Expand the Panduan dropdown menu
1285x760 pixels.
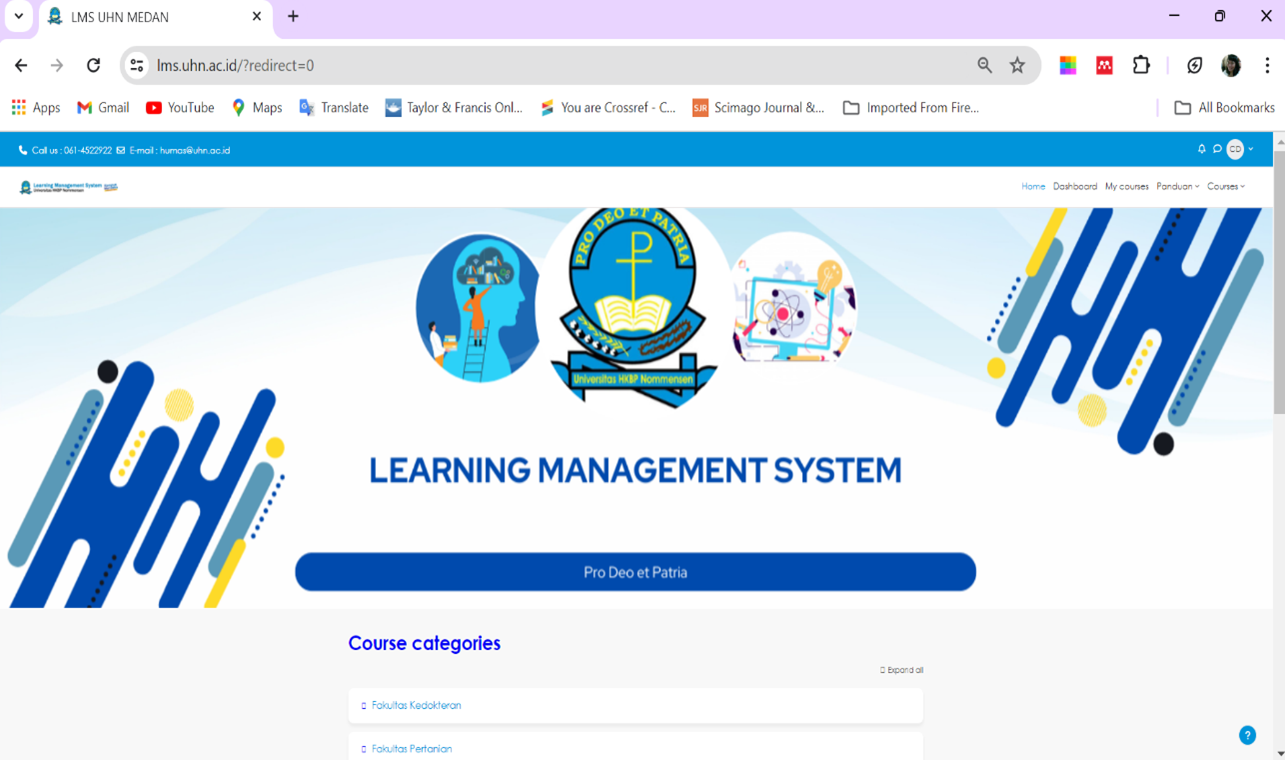(1178, 186)
